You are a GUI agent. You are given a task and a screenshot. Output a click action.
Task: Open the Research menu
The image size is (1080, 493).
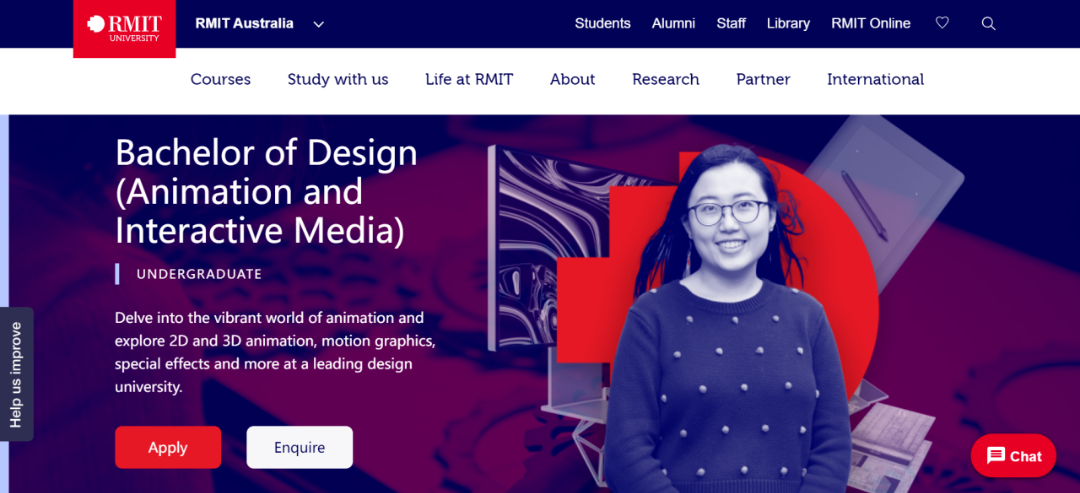coord(665,79)
